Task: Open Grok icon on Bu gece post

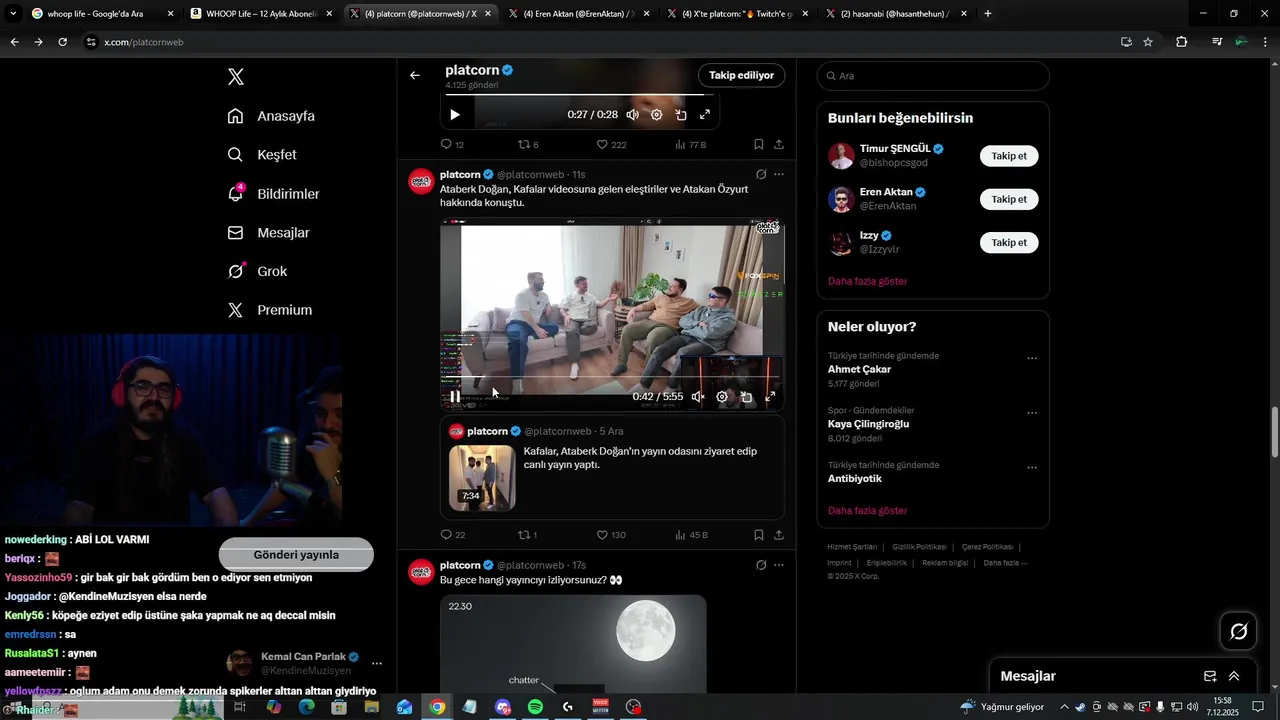Action: (x=761, y=565)
